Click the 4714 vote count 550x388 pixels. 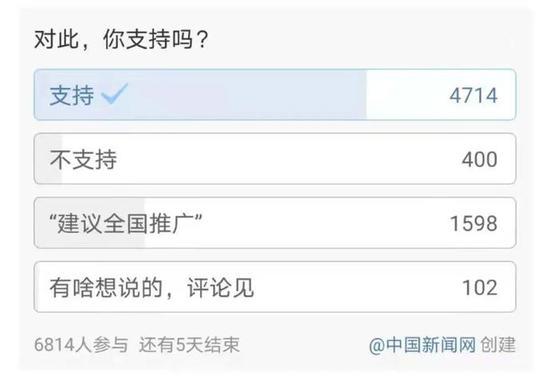pos(474,95)
